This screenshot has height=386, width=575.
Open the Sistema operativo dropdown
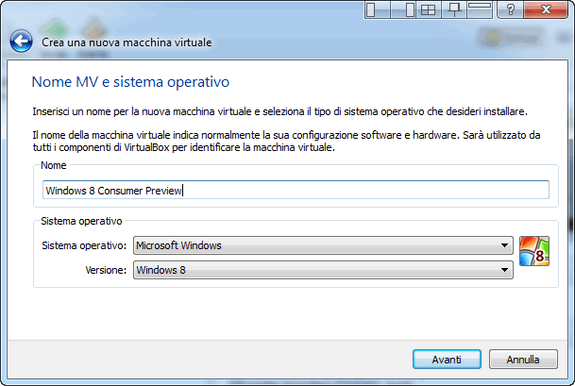tap(323, 245)
